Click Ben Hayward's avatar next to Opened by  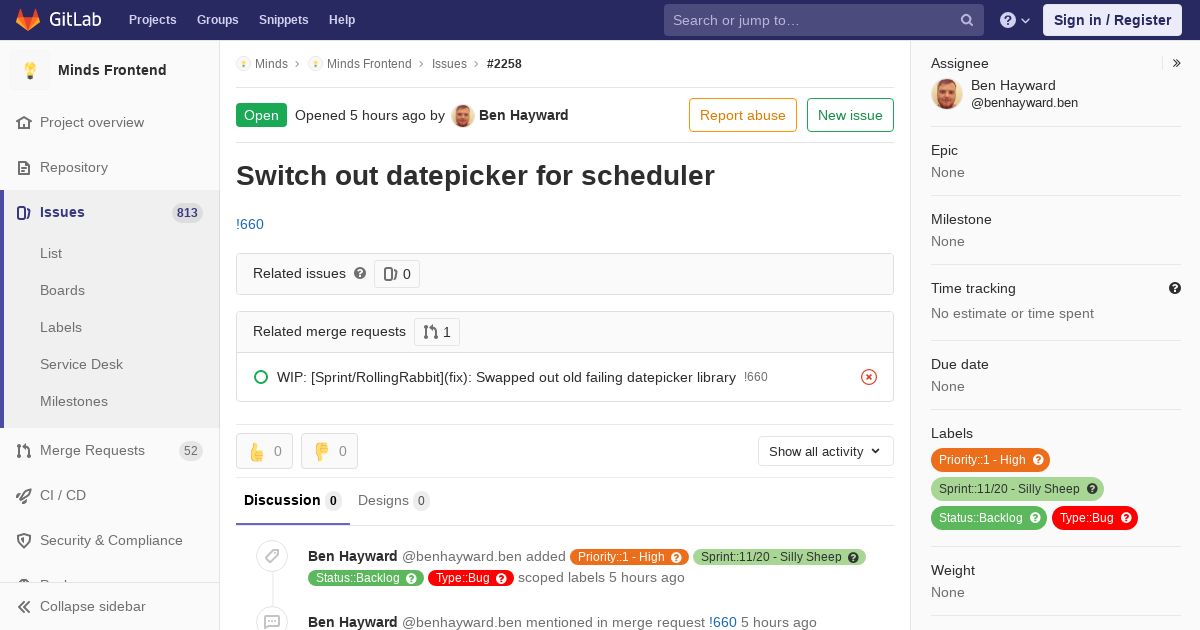[x=462, y=116]
